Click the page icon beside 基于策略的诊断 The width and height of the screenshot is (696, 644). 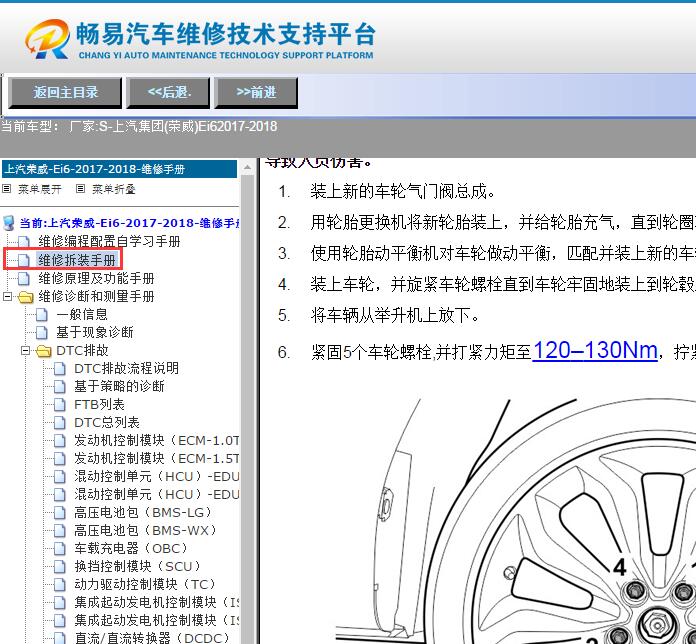click(59, 387)
